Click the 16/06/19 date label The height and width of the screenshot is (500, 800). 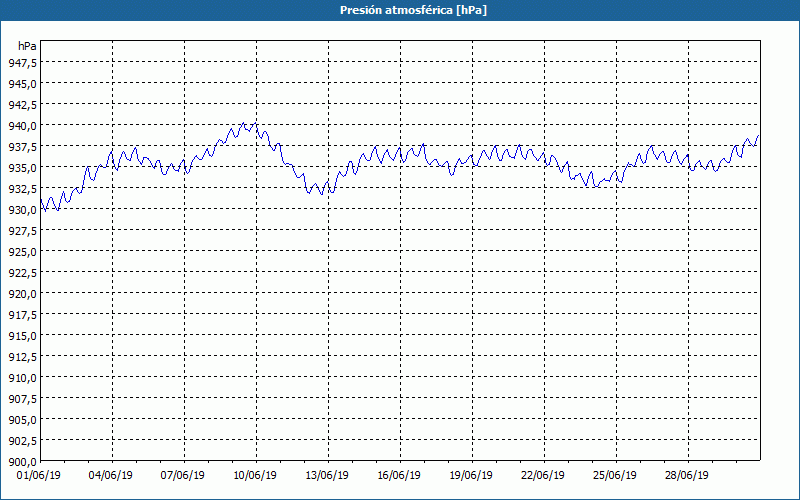pyautogui.click(x=399, y=475)
